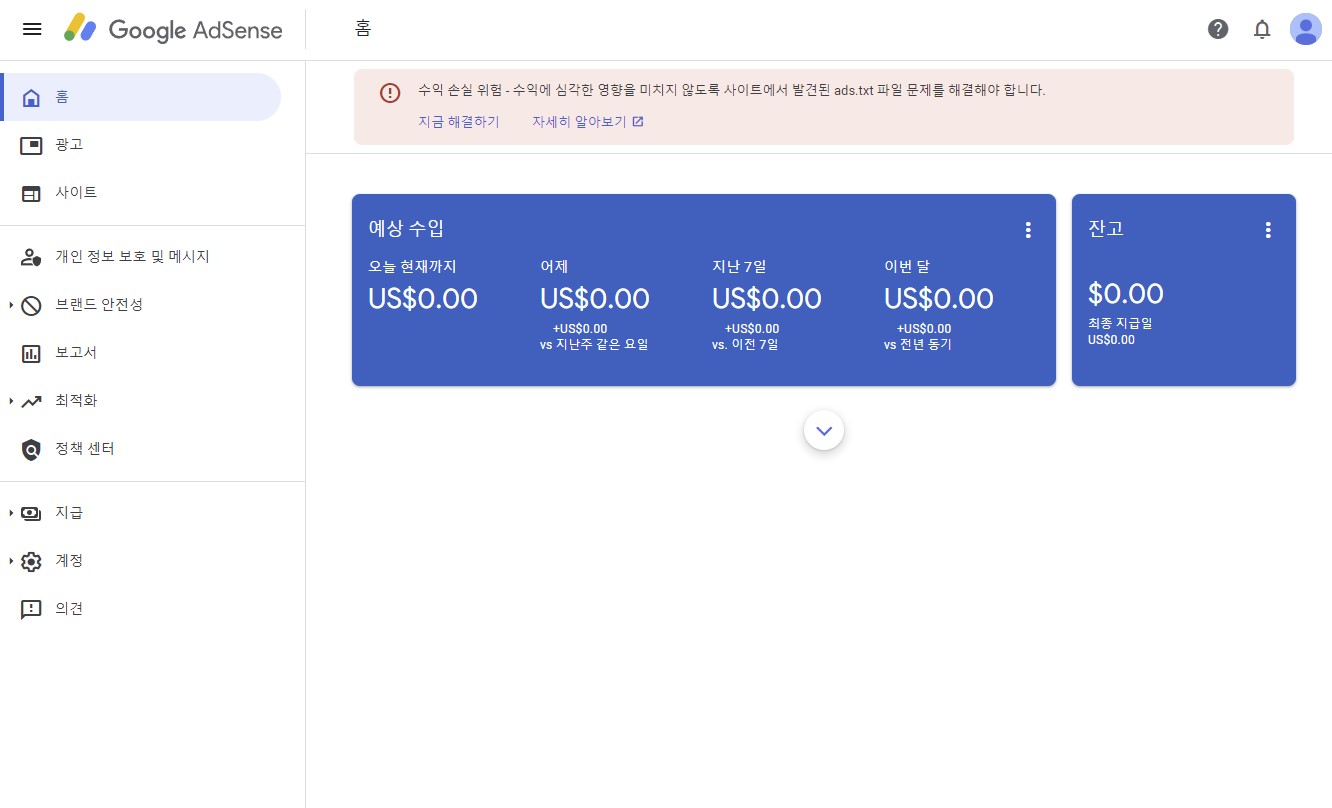Click the 정책 센터 shield icon
The width and height of the screenshot is (1332, 808).
tap(31, 449)
